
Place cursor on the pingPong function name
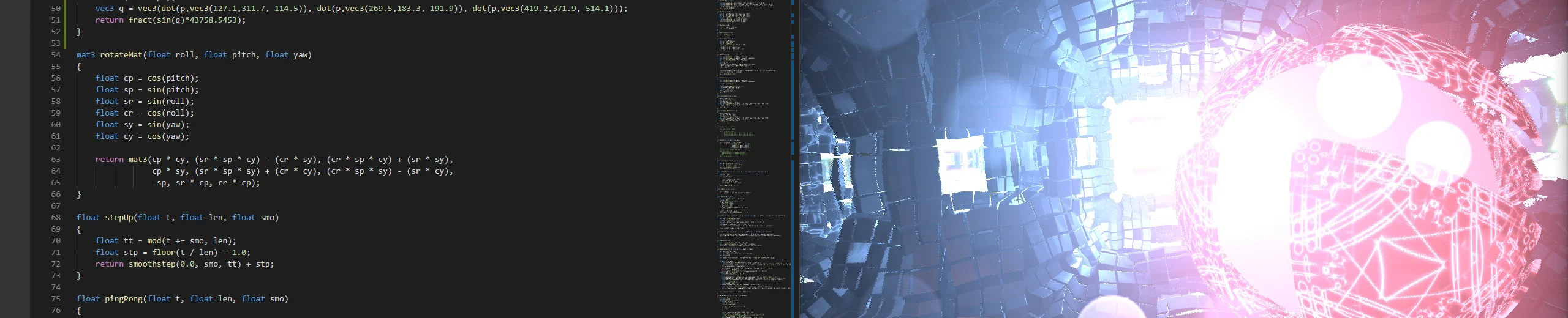[124, 299]
